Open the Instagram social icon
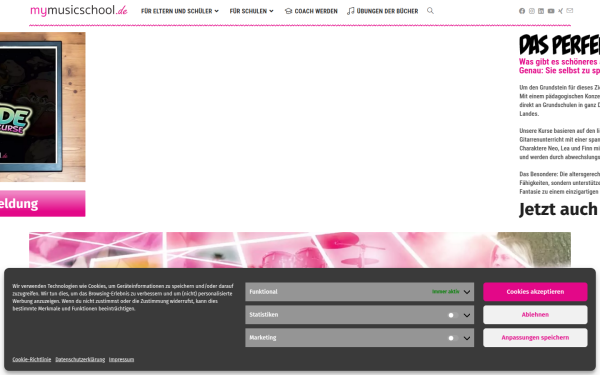The height and width of the screenshot is (375, 600). (532, 11)
